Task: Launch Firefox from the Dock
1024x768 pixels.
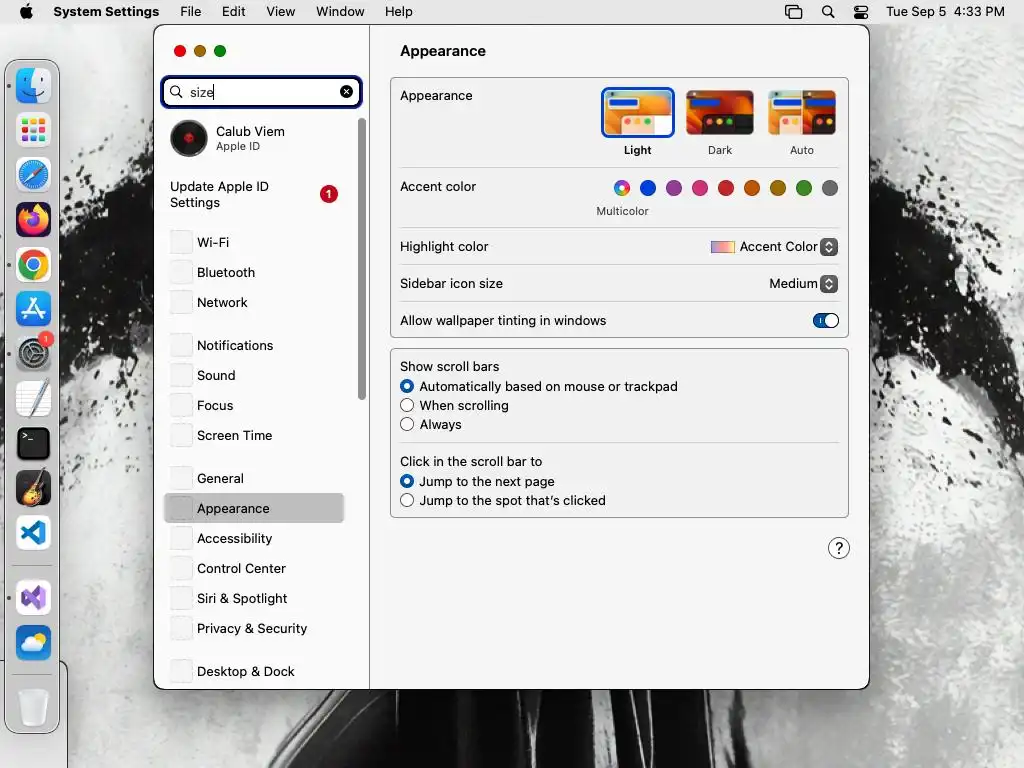Action: 33,219
